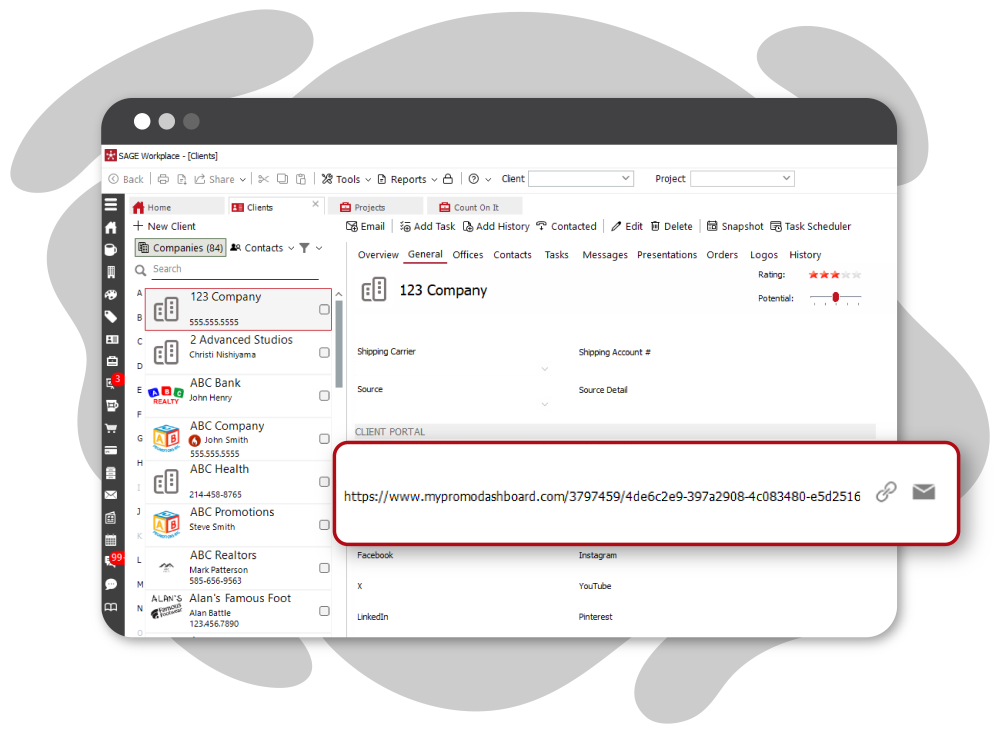Open the Reports dropdown menu
This screenshot has height=733, width=1000.
tap(407, 179)
